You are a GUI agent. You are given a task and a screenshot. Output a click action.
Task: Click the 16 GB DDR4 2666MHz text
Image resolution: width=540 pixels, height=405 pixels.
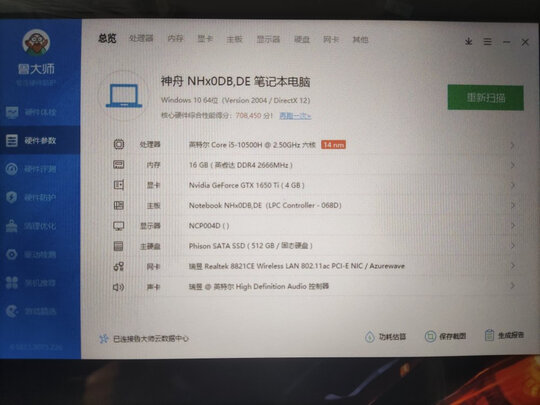(241, 165)
